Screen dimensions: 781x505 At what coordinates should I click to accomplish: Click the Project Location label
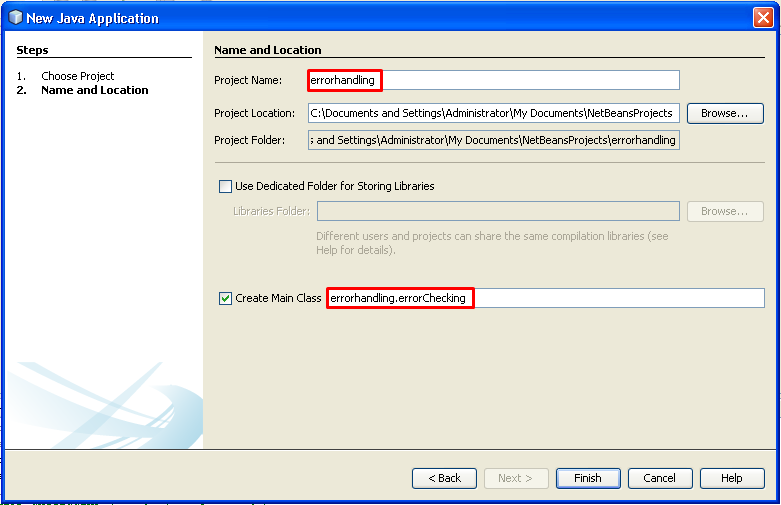(x=255, y=113)
